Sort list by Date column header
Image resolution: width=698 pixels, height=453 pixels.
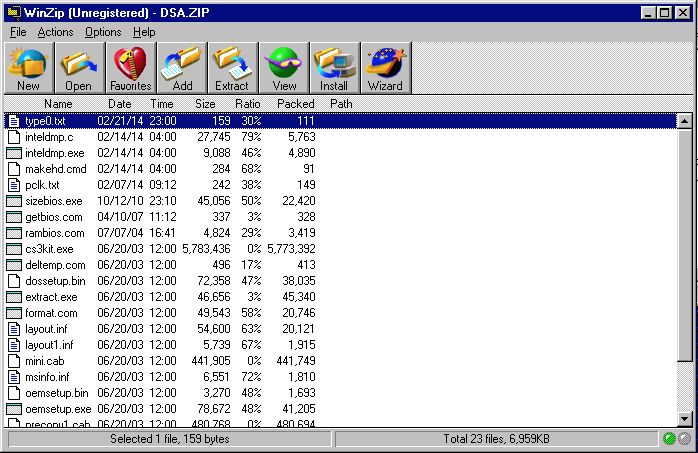coord(120,104)
